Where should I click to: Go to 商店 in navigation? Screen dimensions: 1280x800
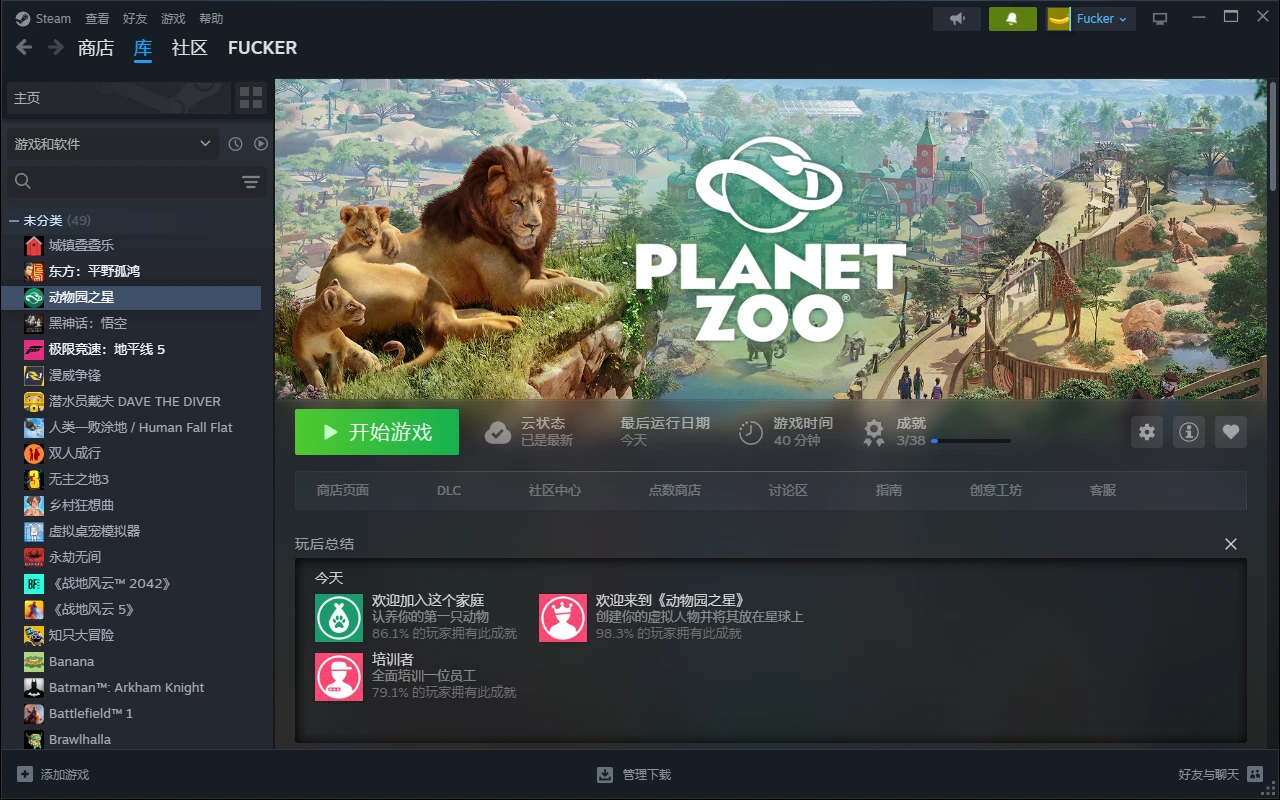click(x=96, y=47)
